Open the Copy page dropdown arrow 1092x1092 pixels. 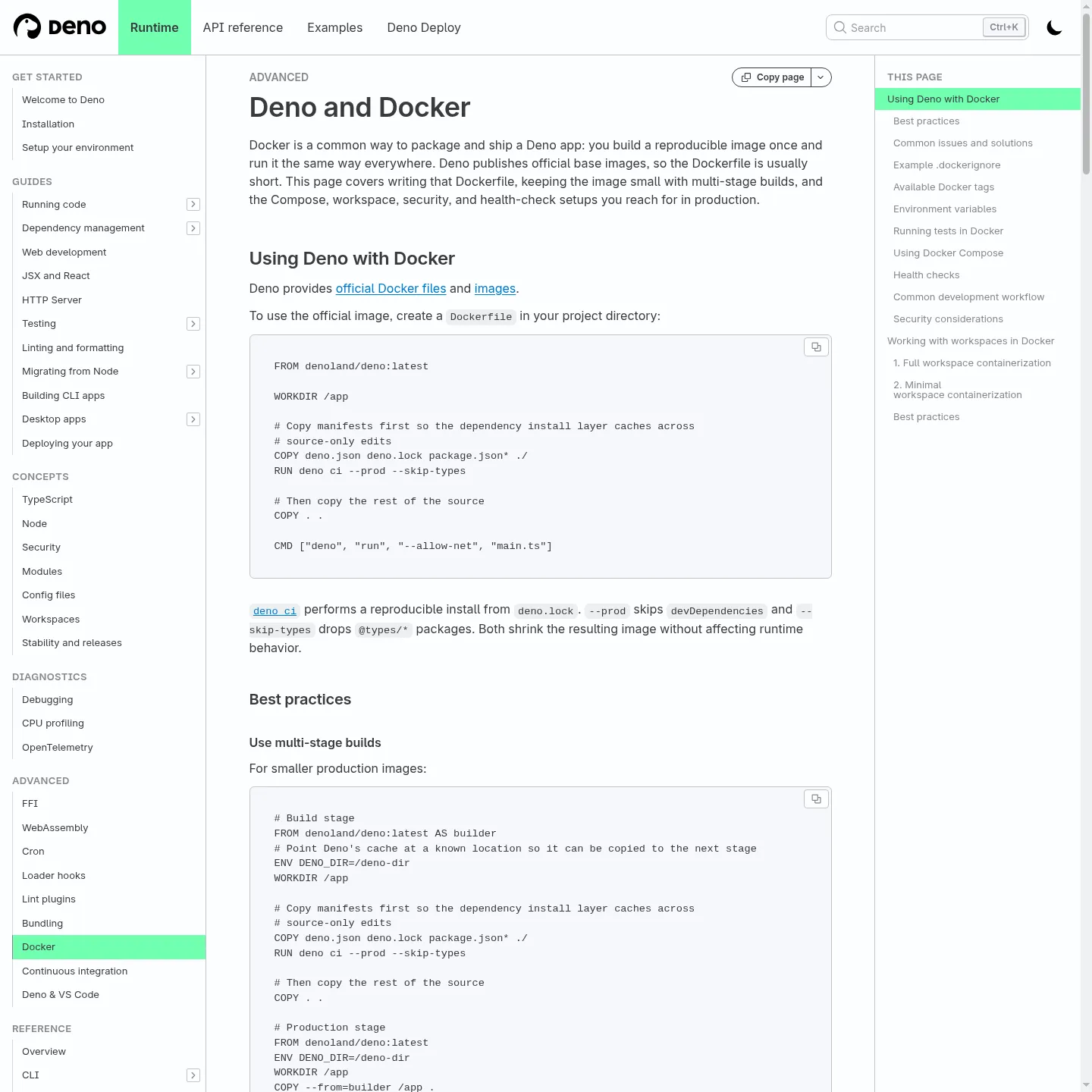821,77
